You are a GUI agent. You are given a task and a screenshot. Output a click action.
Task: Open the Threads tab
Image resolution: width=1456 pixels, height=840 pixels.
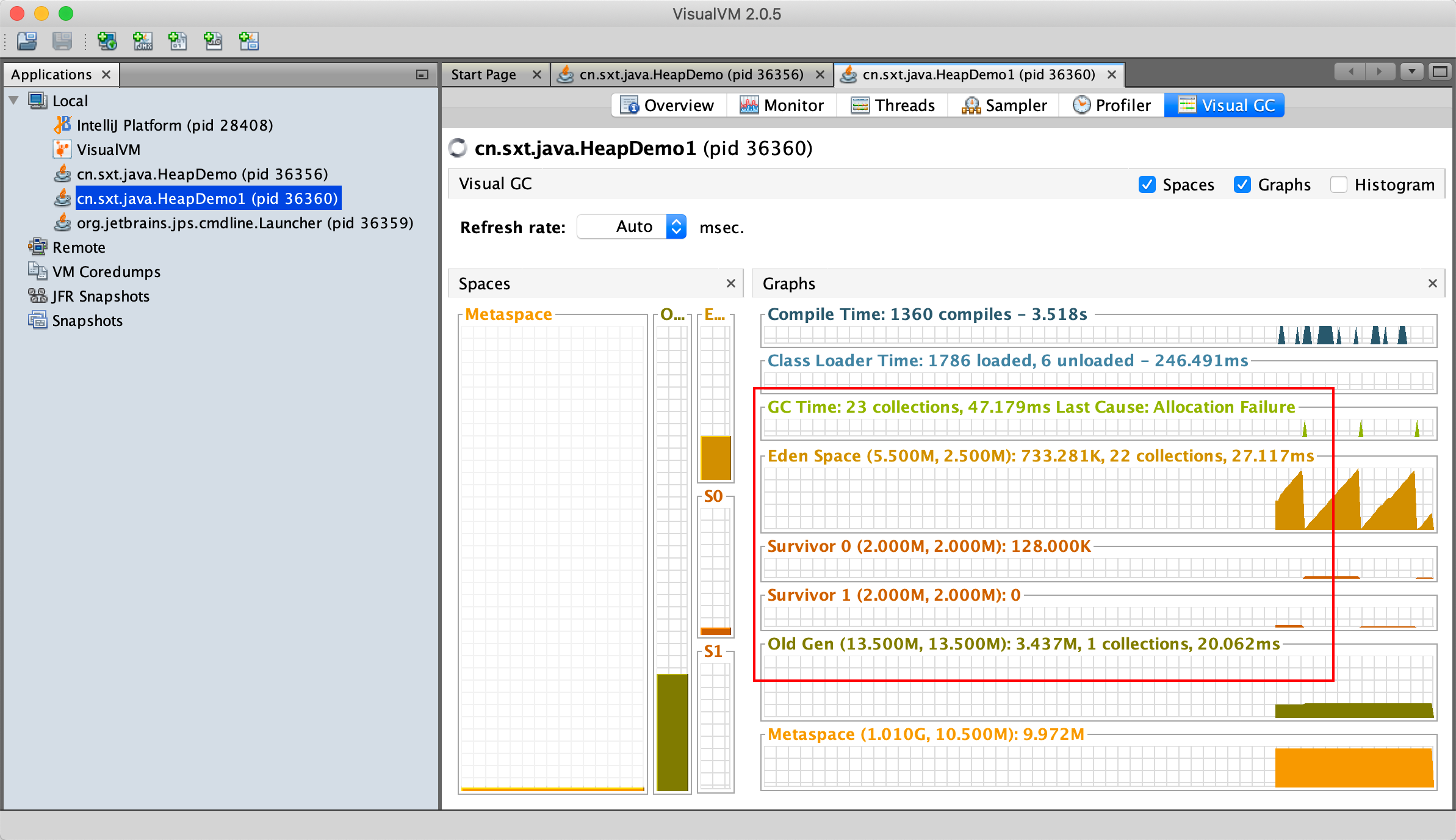pos(892,105)
